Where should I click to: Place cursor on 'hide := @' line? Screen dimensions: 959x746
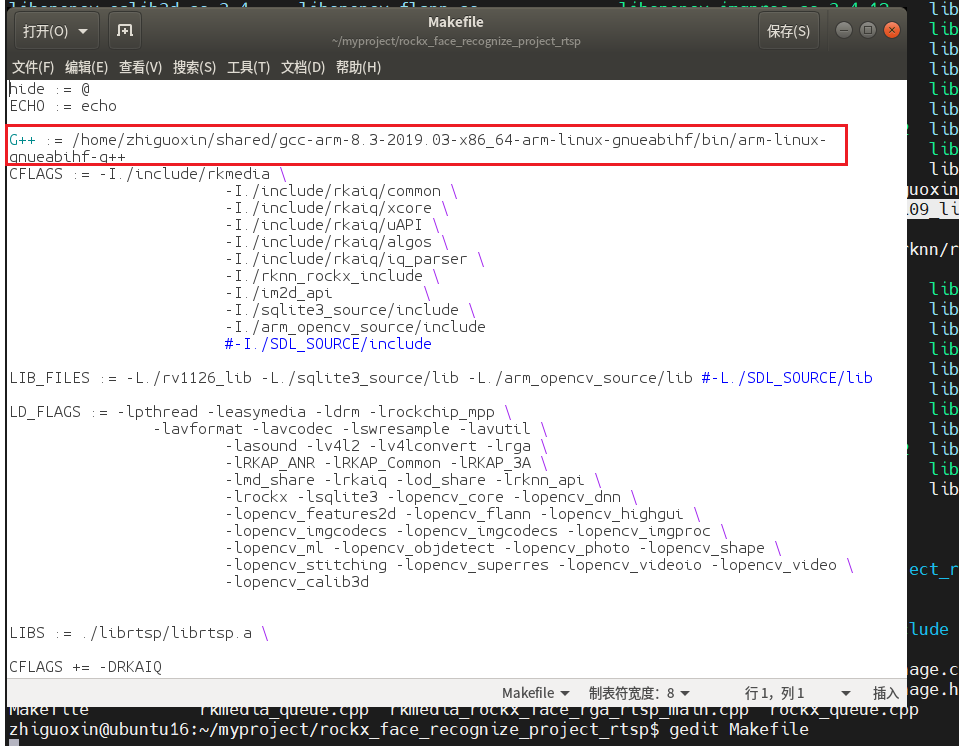50,89
